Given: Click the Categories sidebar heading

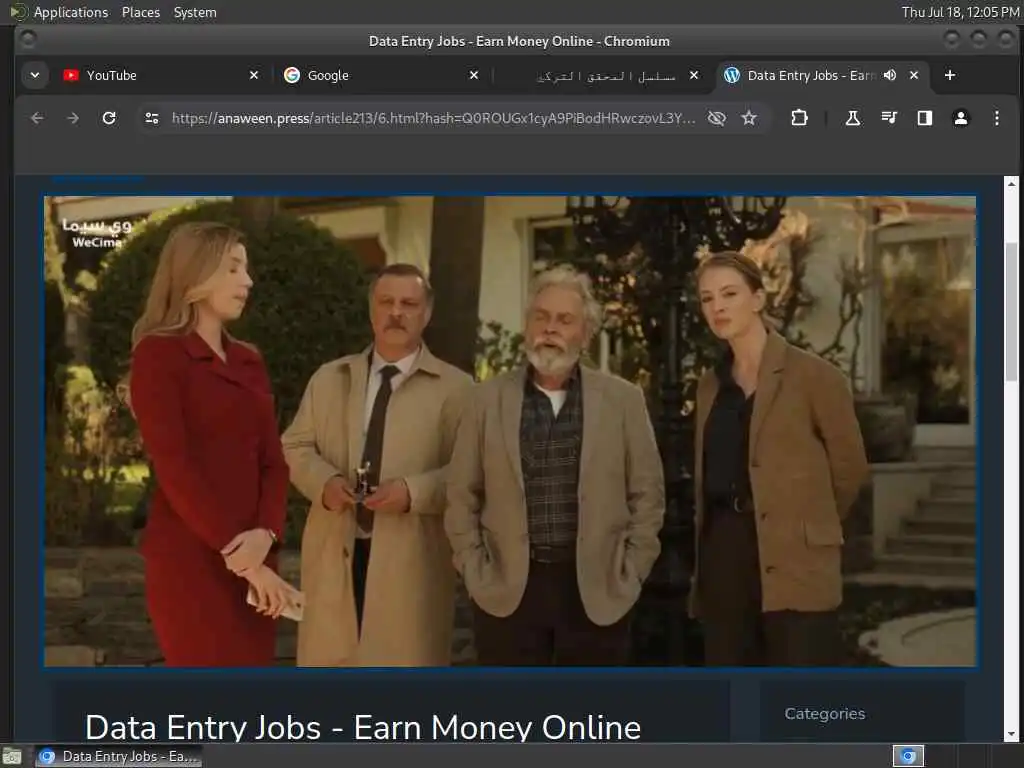Looking at the screenshot, I should (x=825, y=714).
